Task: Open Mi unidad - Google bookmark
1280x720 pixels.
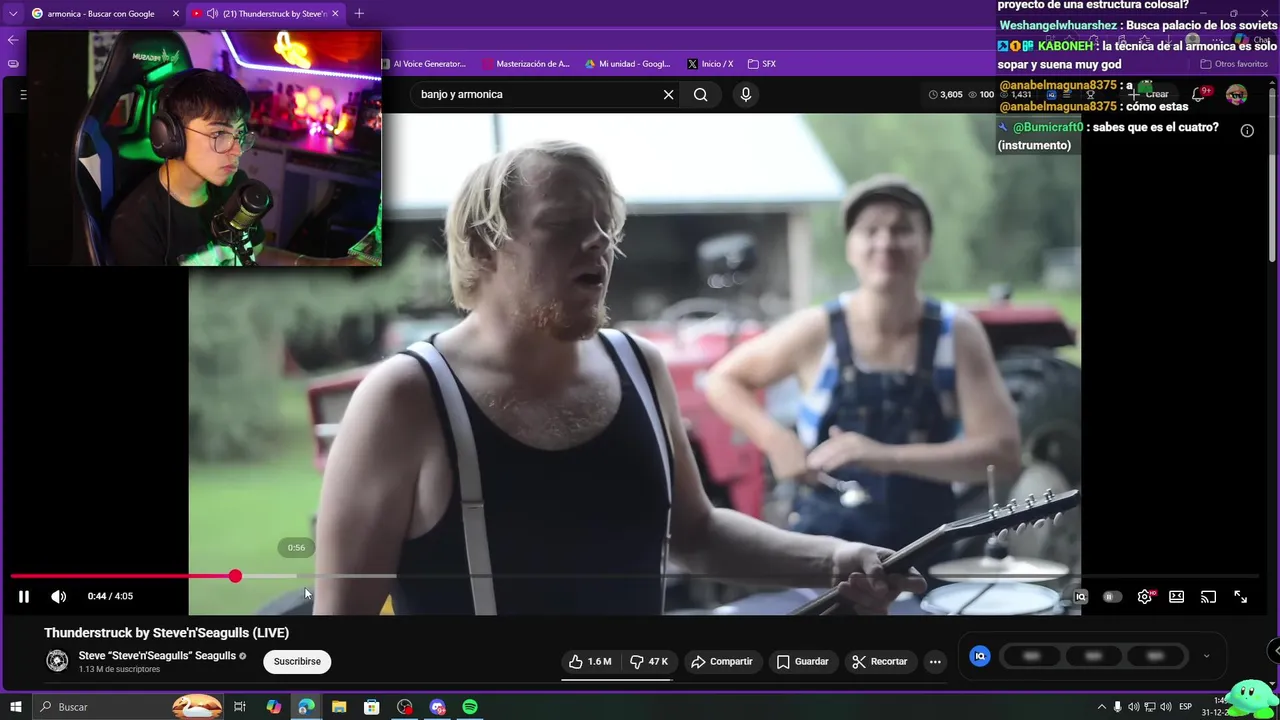Action: click(627, 64)
